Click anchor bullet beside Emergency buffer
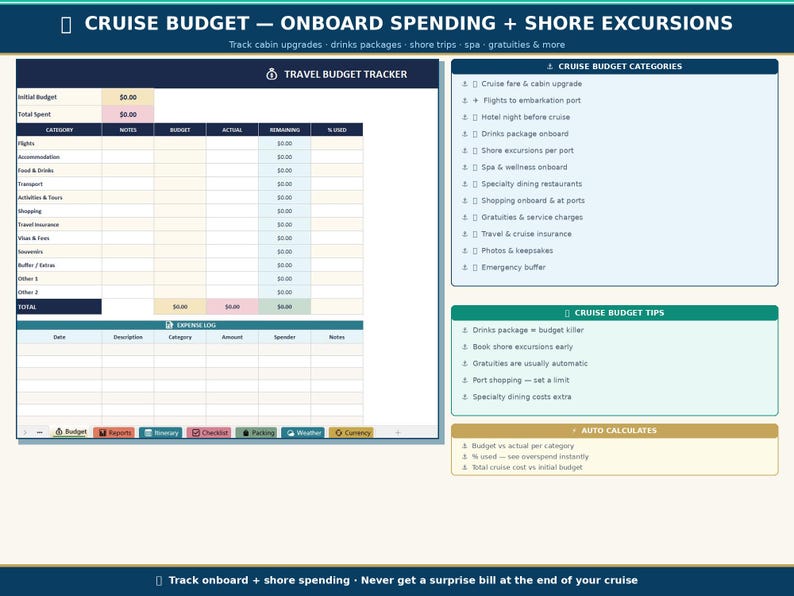 pos(465,267)
